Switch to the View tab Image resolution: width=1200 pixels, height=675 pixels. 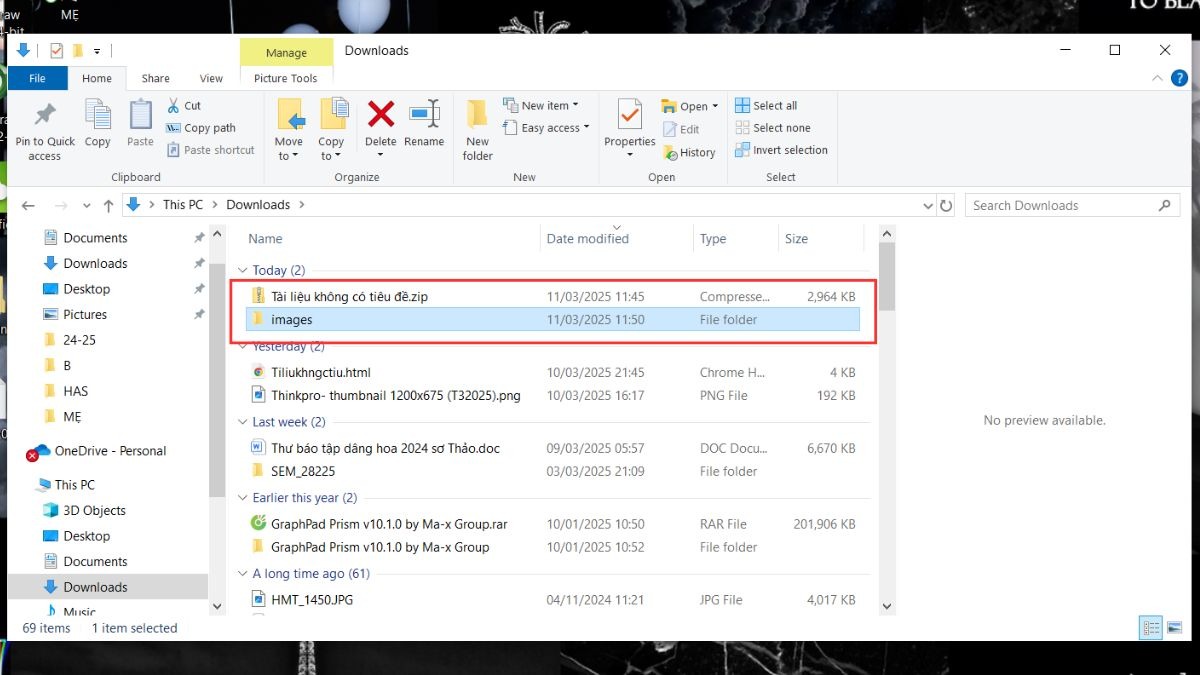(211, 78)
